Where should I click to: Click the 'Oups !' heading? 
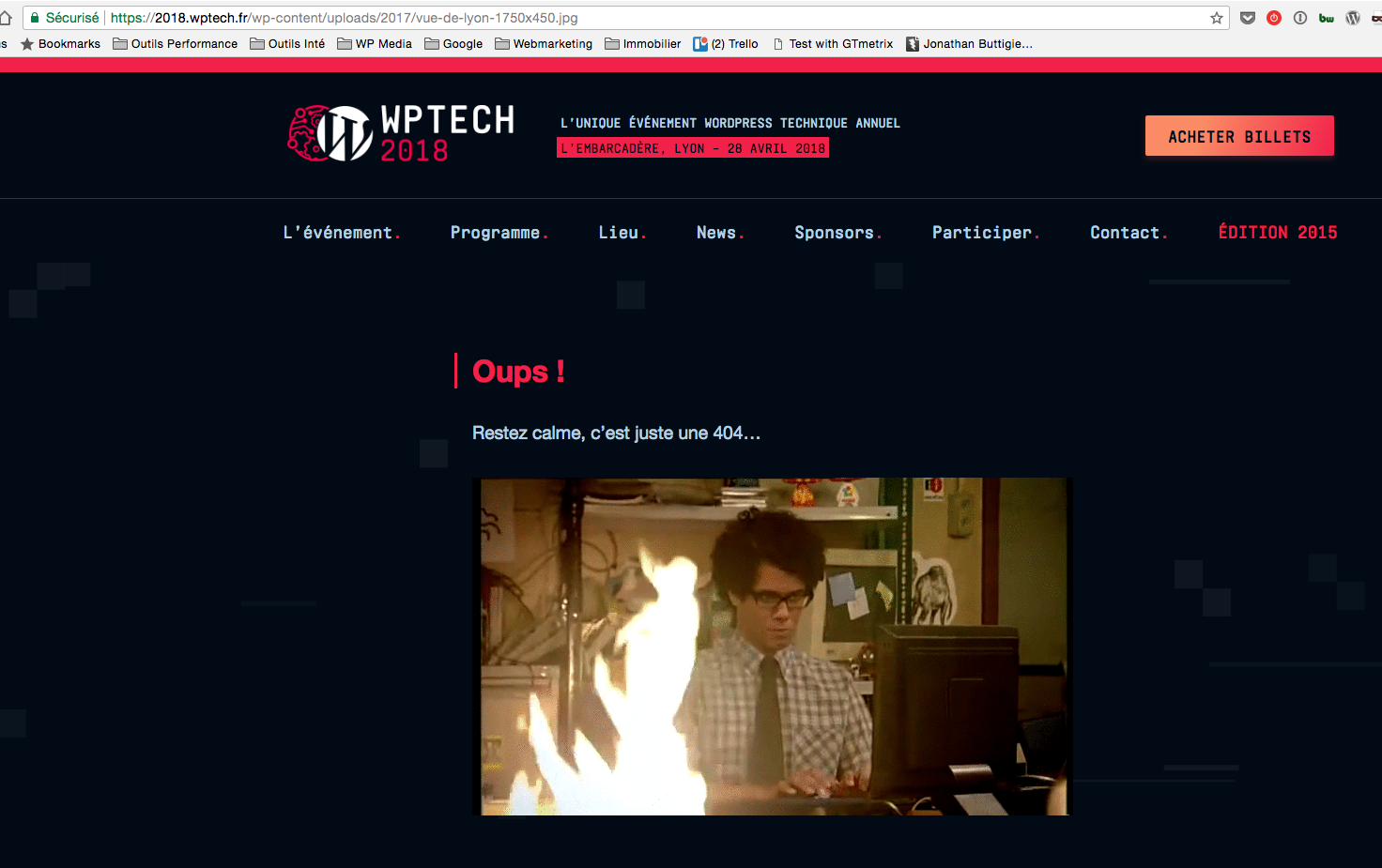pyautogui.click(x=518, y=372)
